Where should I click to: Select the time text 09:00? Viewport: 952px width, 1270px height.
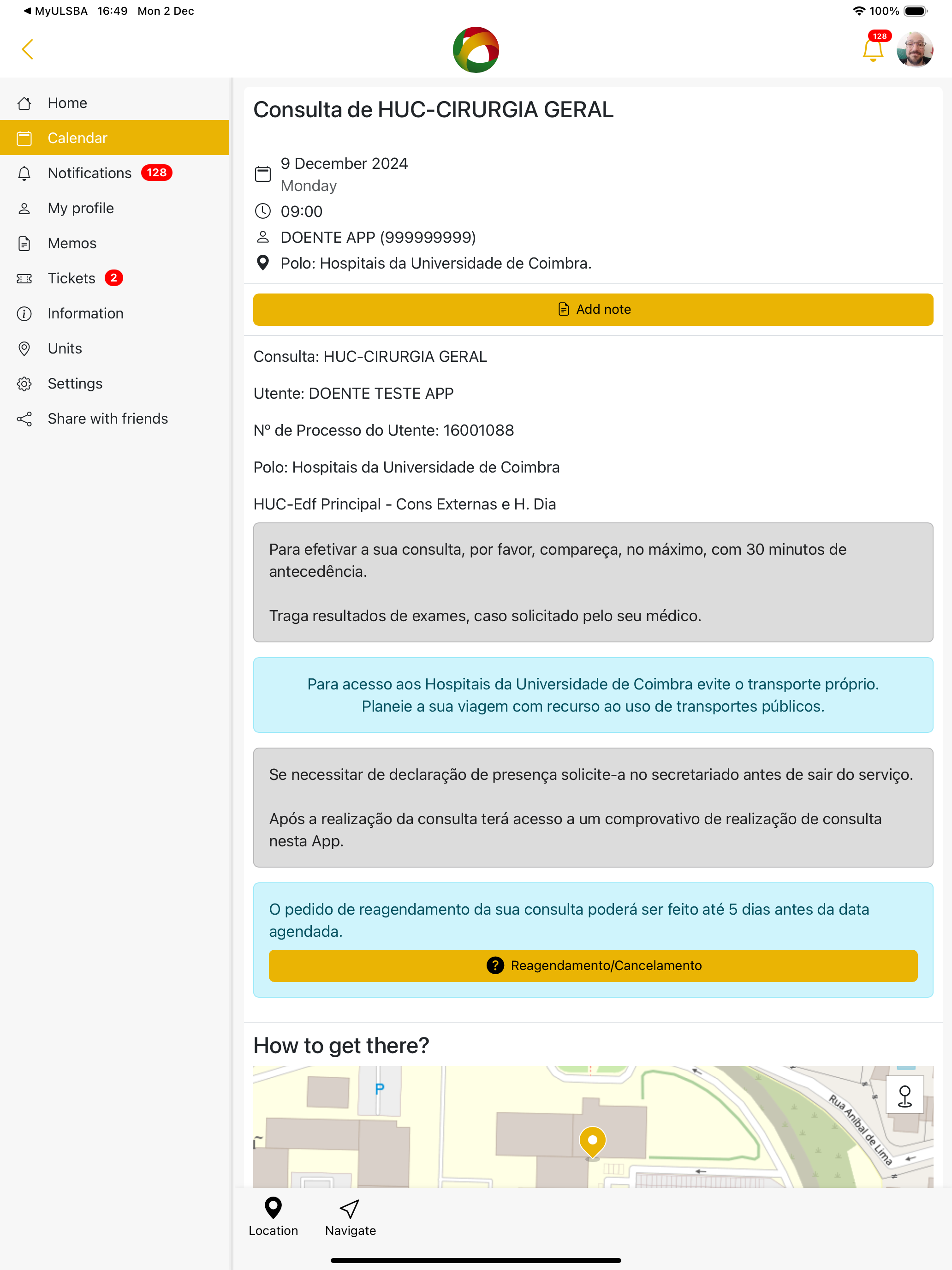[x=302, y=211]
